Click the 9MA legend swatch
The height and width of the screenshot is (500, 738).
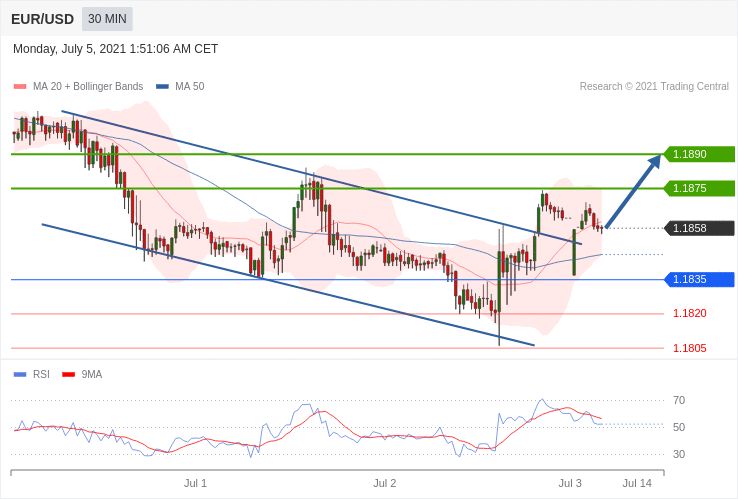coord(69,375)
